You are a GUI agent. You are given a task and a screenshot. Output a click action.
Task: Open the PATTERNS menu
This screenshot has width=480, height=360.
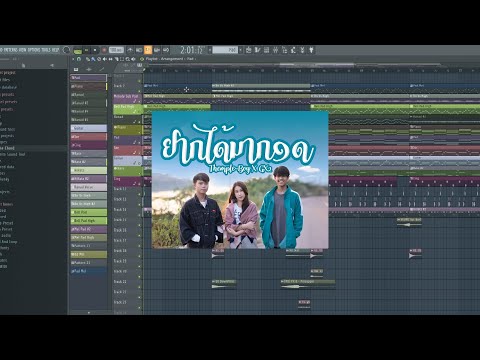[x=10, y=50]
